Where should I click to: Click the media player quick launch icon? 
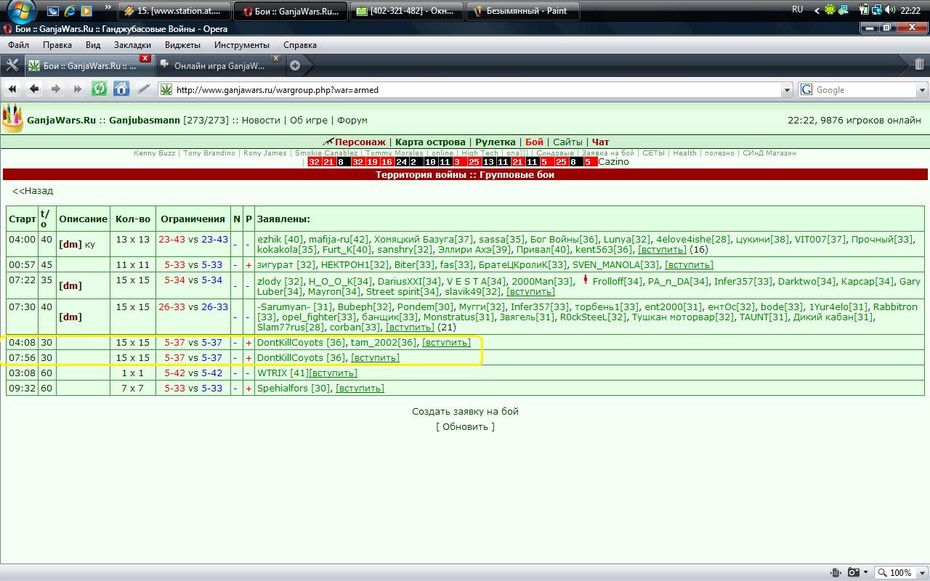(x=86, y=11)
